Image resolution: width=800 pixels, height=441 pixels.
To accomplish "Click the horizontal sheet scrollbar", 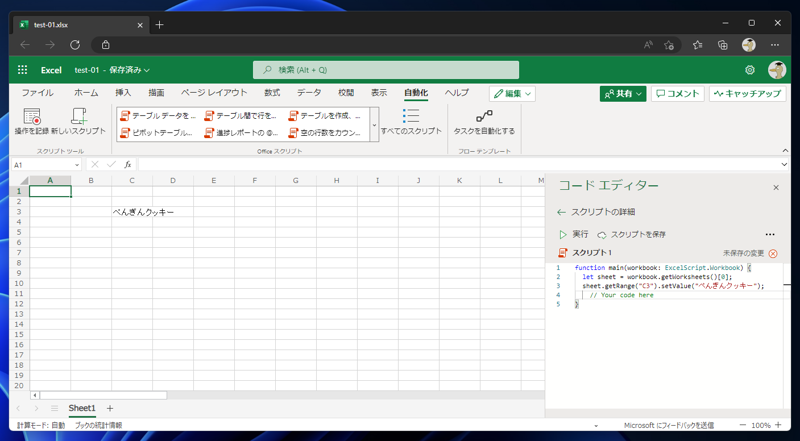I will point(103,395).
